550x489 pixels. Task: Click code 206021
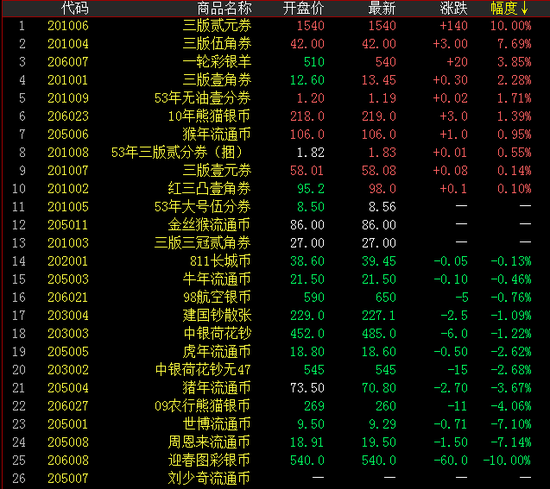[68, 297]
